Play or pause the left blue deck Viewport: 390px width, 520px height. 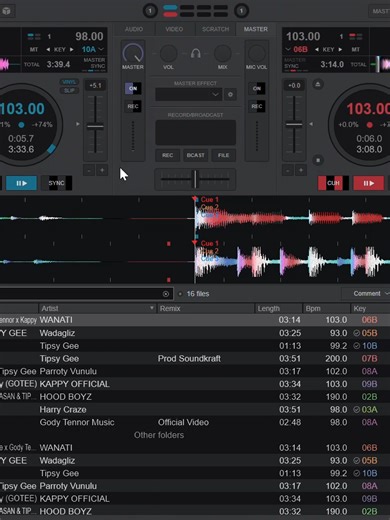coord(22,183)
